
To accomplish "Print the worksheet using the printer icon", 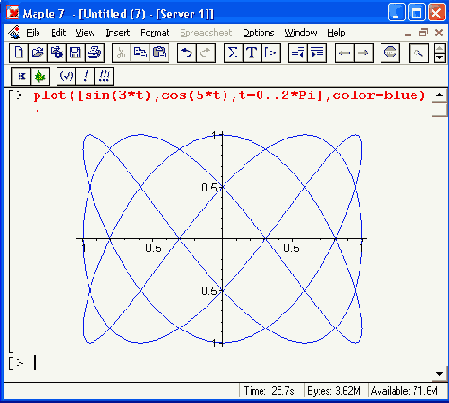I will click(x=95, y=53).
